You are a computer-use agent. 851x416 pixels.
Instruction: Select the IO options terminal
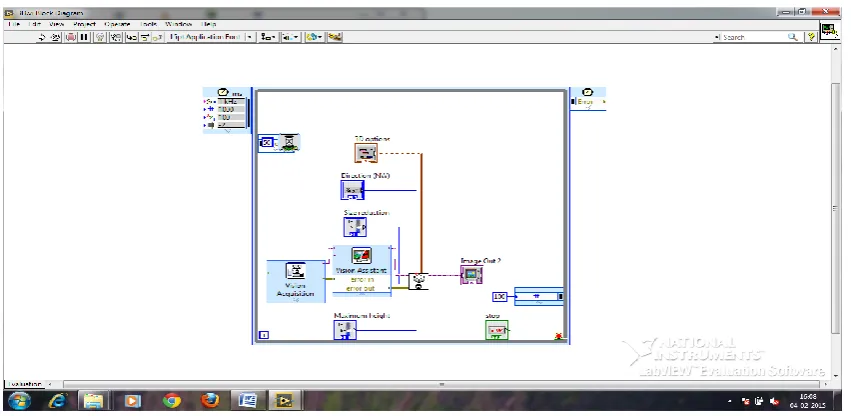366,153
